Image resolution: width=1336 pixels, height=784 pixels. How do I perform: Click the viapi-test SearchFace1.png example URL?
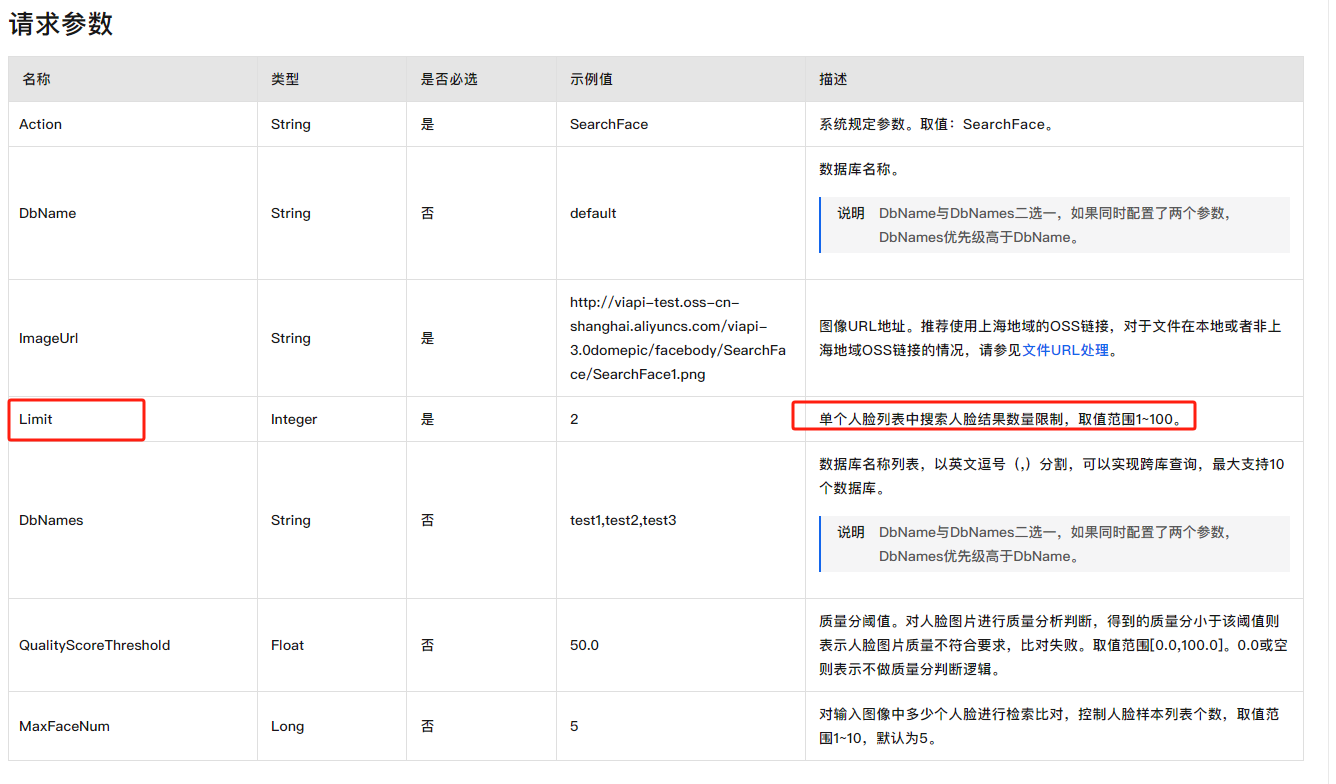tap(678, 338)
